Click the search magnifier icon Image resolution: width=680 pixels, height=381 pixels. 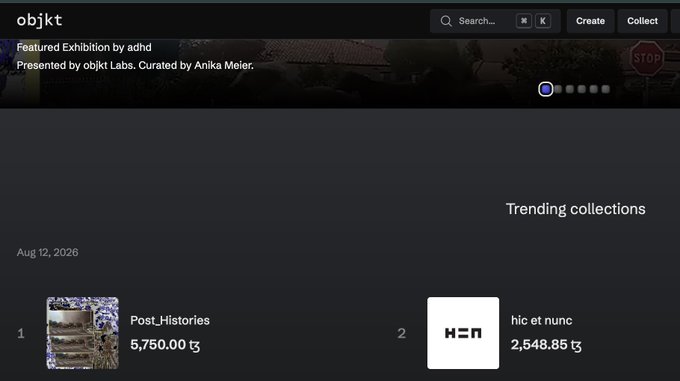[446, 21]
